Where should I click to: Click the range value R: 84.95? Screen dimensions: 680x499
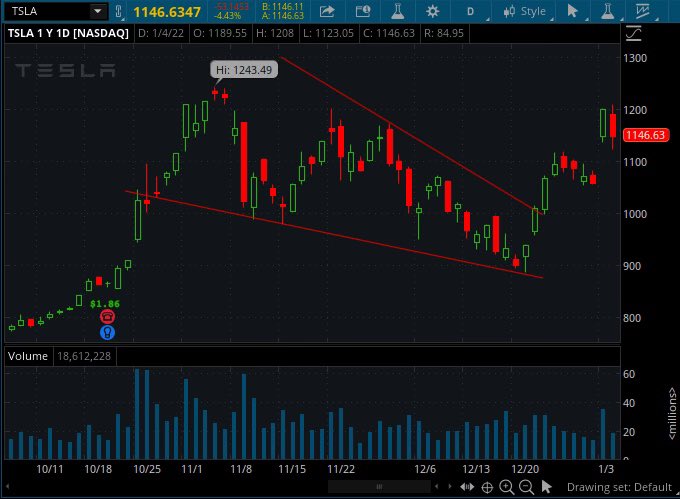(444, 33)
